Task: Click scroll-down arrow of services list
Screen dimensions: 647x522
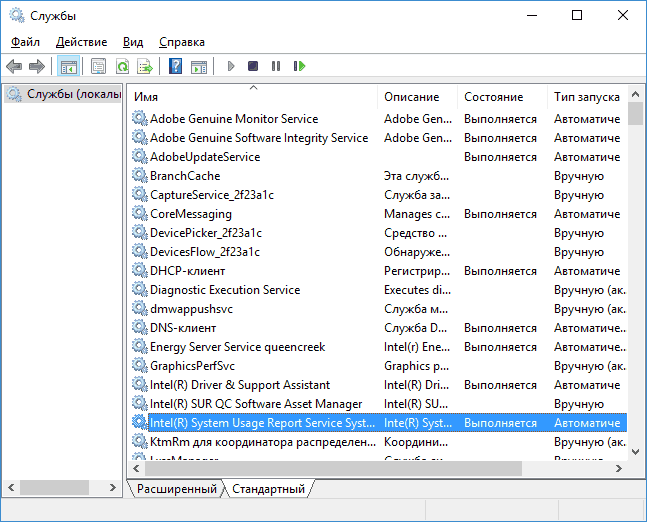Action: (635, 451)
